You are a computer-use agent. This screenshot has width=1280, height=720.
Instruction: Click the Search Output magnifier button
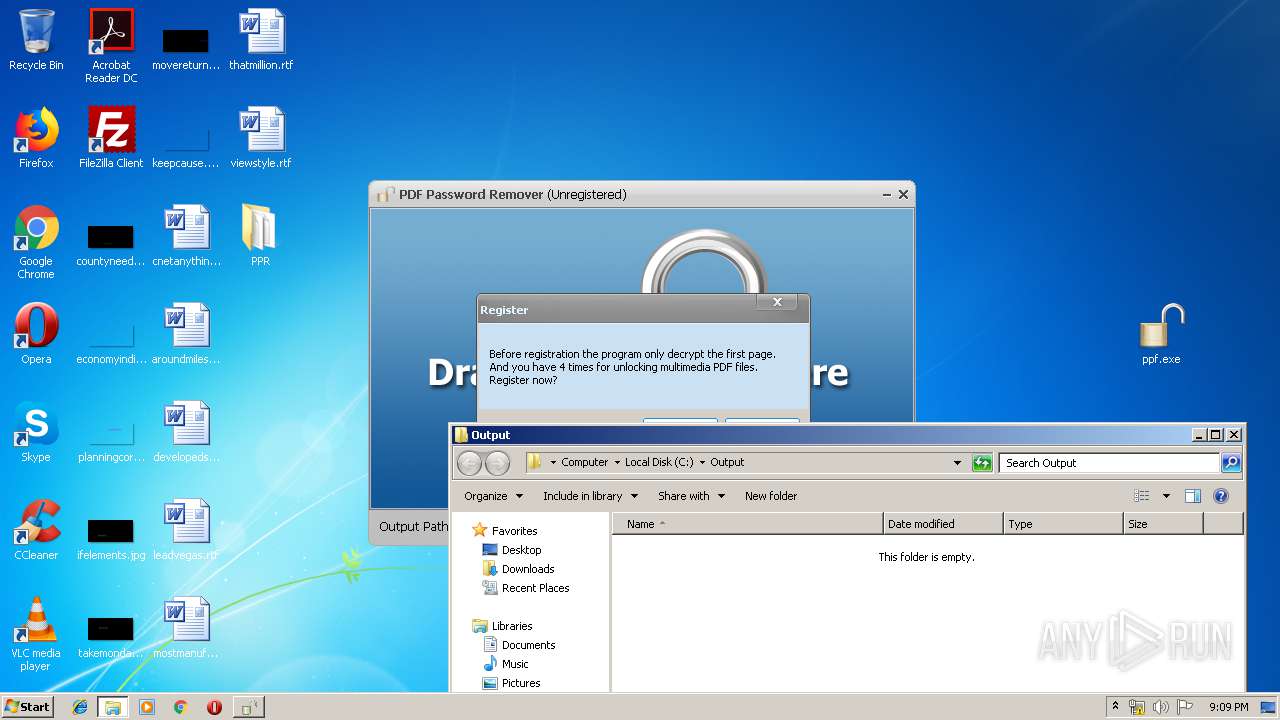[x=1231, y=463]
